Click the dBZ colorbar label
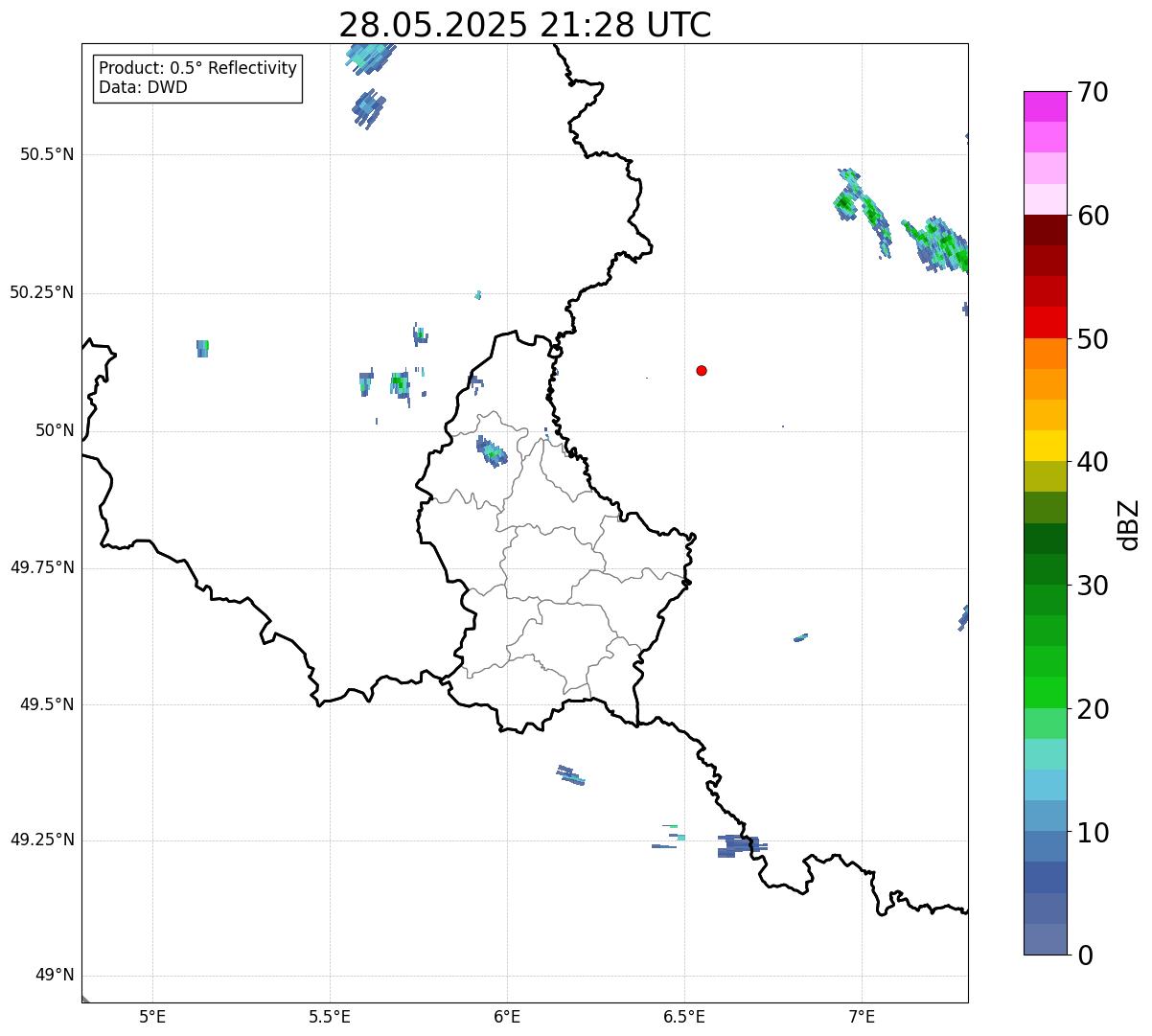 [x=1129, y=524]
